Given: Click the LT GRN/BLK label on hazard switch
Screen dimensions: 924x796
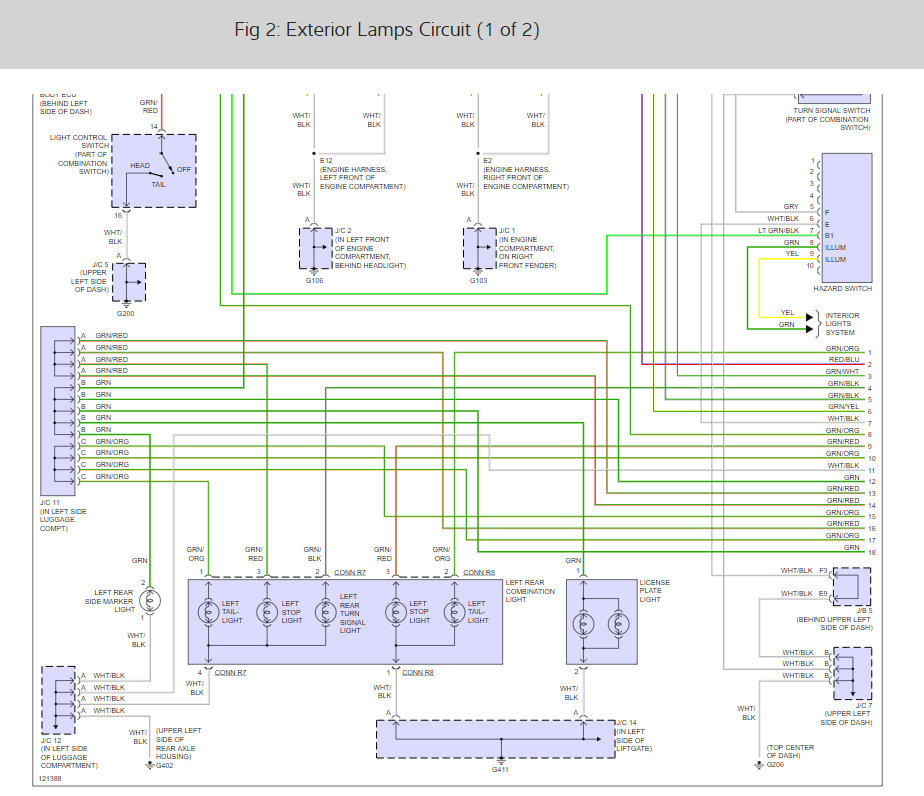Looking at the screenshot, I should (x=778, y=230).
